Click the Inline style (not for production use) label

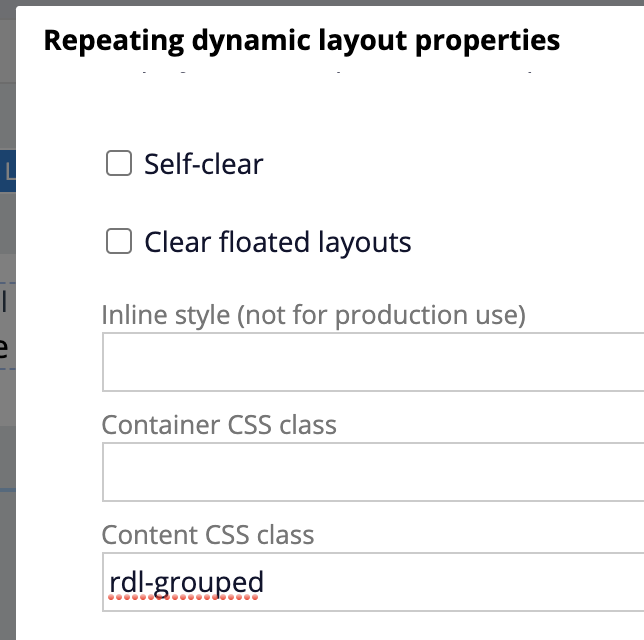coord(313,315)
